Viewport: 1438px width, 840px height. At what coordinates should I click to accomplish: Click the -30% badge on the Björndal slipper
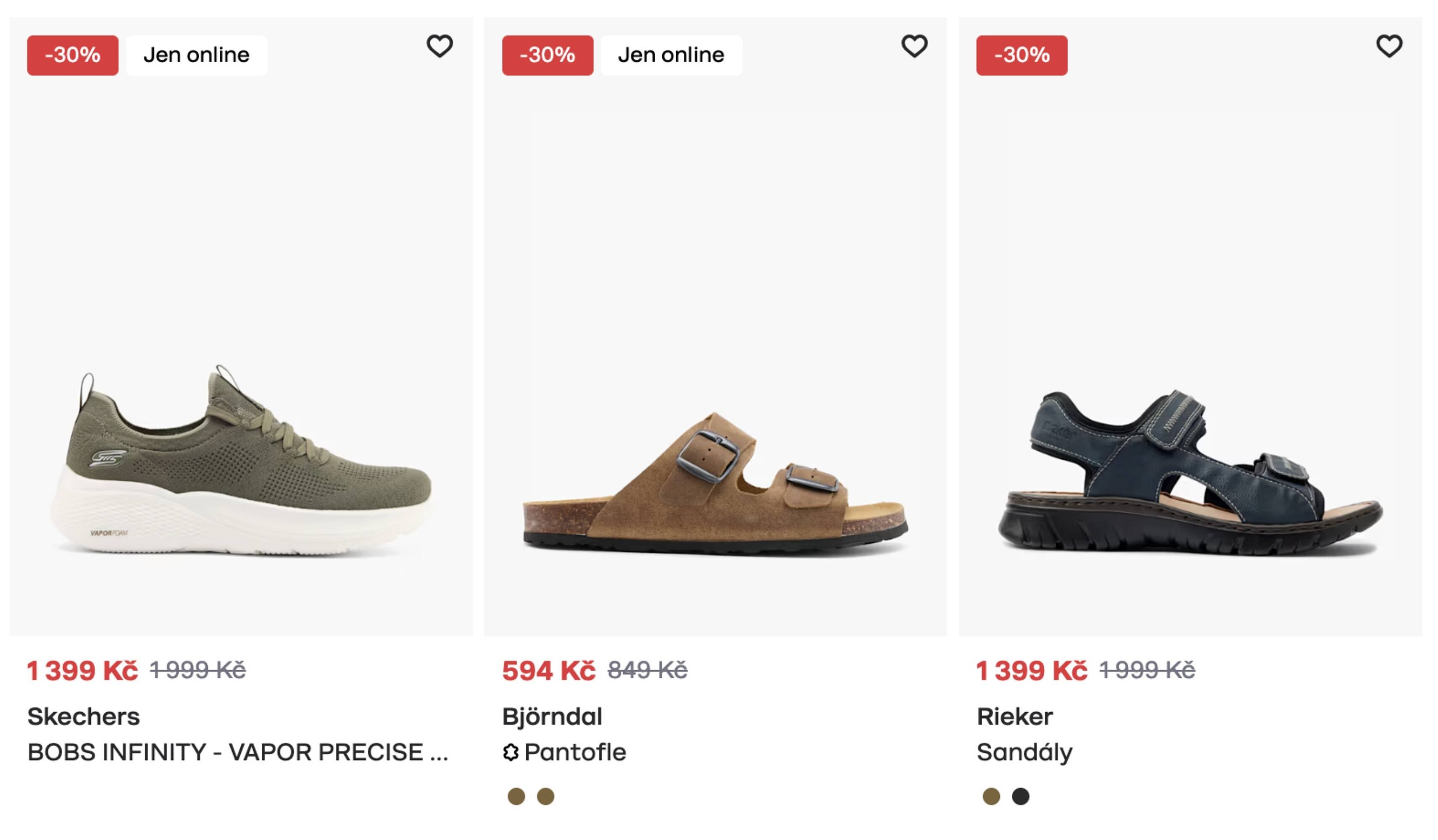tap(547, 55)
